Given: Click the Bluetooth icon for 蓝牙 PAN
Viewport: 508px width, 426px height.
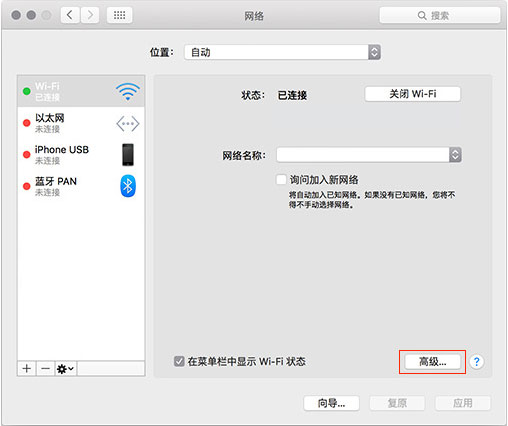Looking at the screenshot, I should point(128,186).
